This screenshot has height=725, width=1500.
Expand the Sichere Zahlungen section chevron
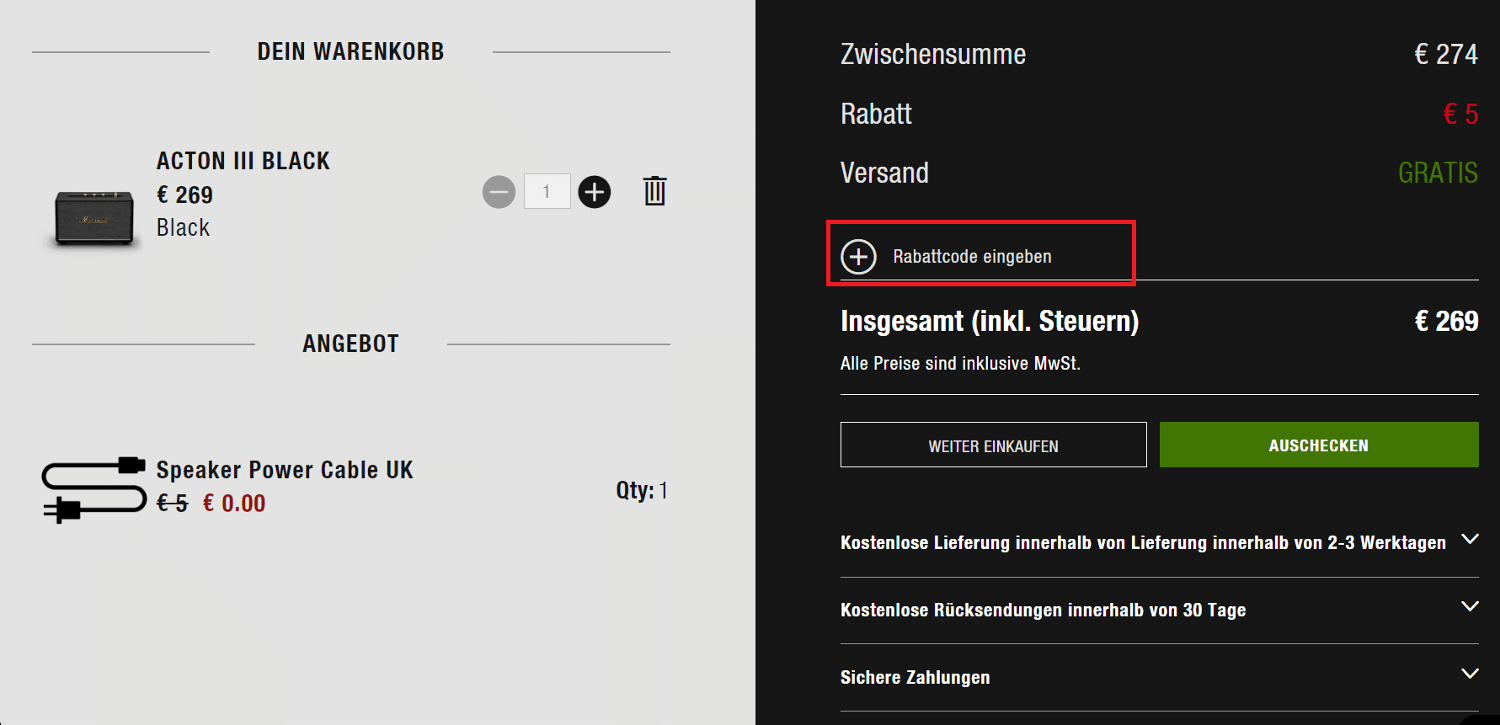1469,674
